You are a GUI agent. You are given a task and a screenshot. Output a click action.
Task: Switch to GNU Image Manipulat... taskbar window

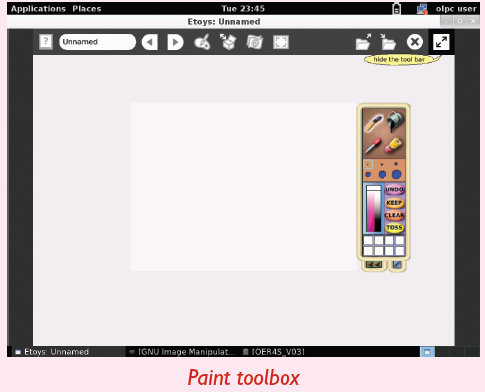pyautogui.click(x=182, y=352)
